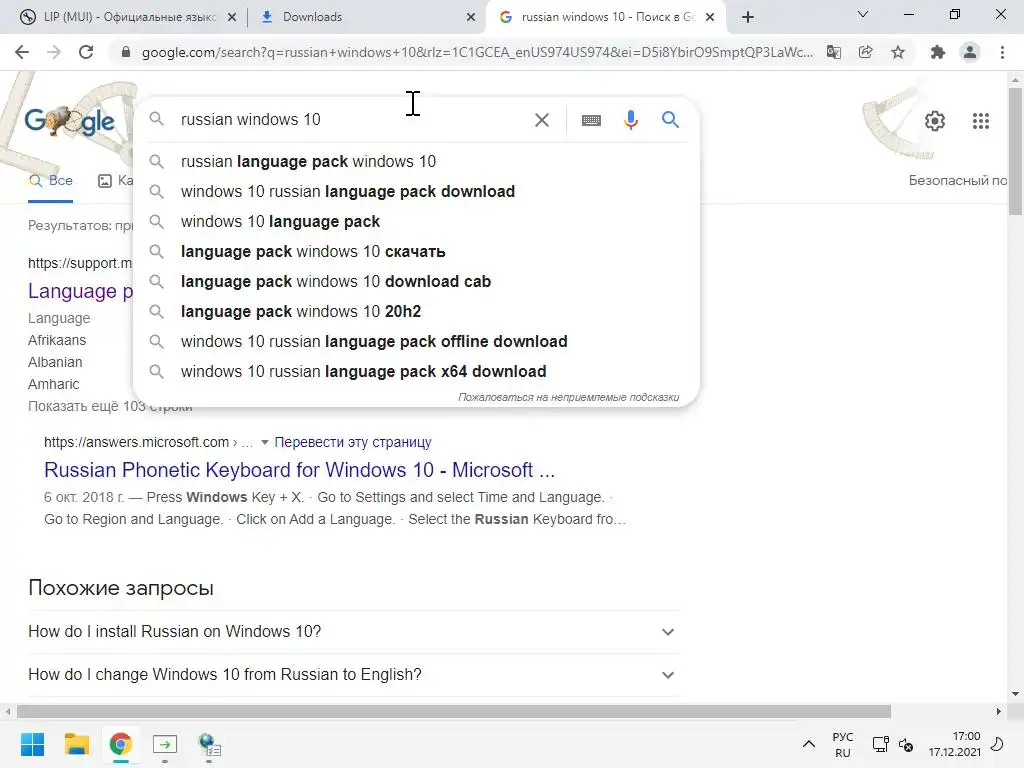This screenshot has width=1024, height=768.
Task: Open Chrome extensions puzzle icon
Action: (x=938, y=52)
